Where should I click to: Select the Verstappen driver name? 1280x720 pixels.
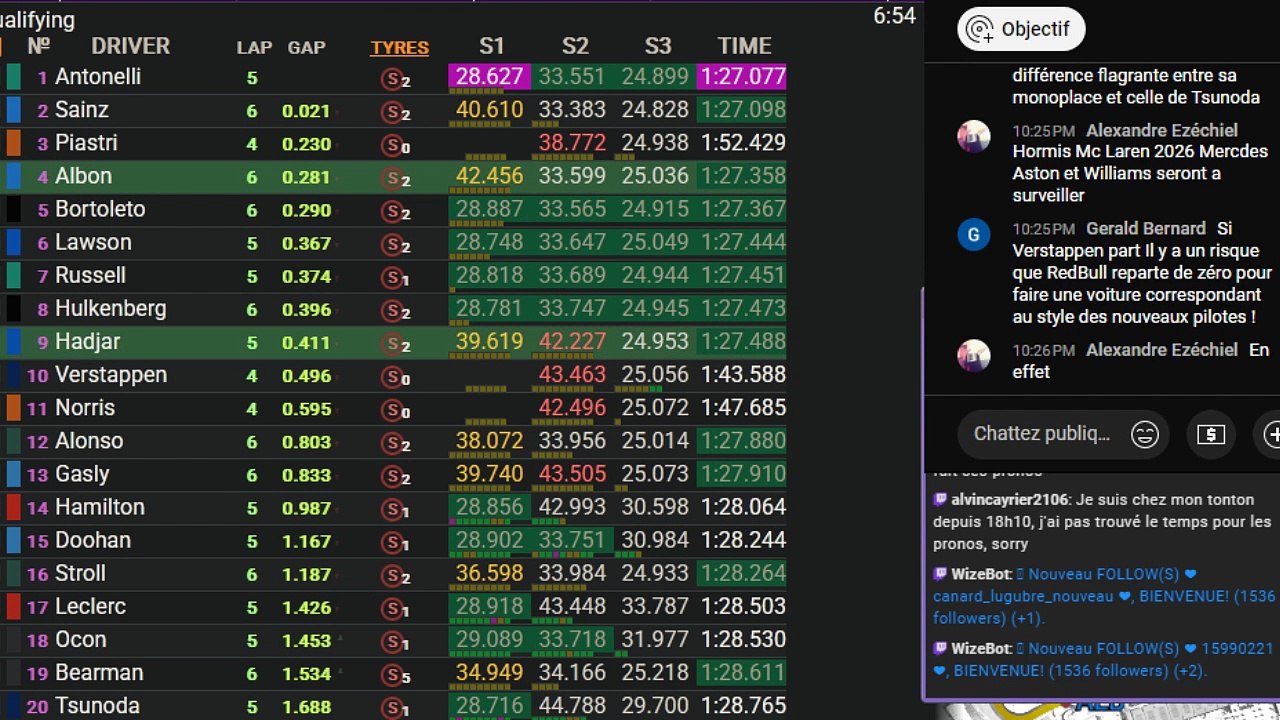coord(111,375)
